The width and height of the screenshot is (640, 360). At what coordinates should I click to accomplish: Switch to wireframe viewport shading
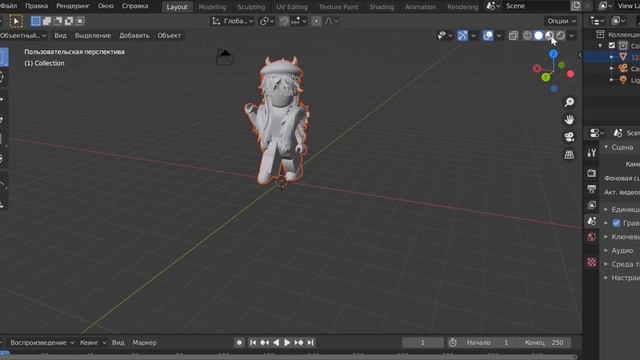click(x=527, y=36)
